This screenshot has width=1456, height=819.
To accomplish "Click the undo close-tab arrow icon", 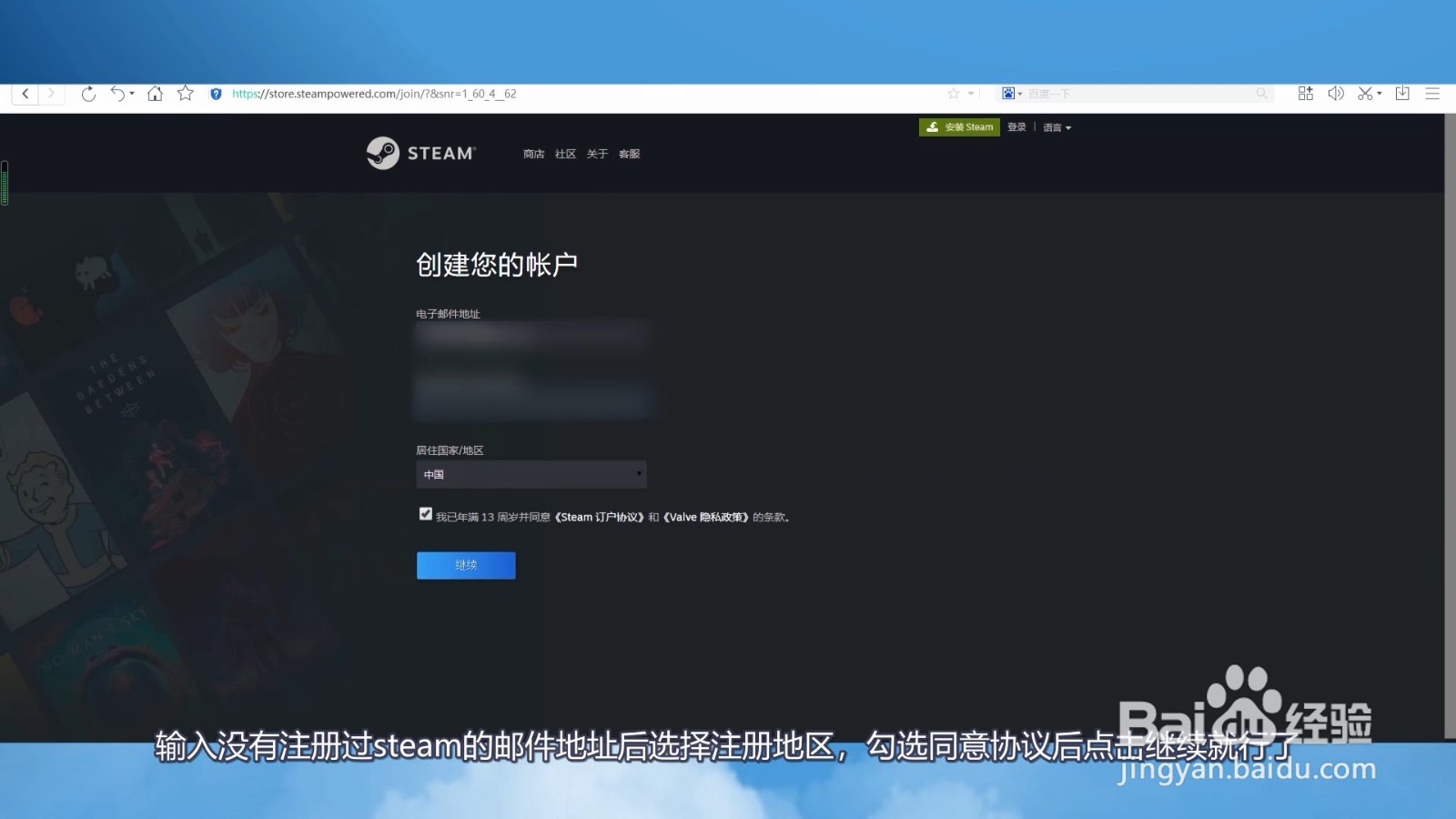I will coord(117,94).
